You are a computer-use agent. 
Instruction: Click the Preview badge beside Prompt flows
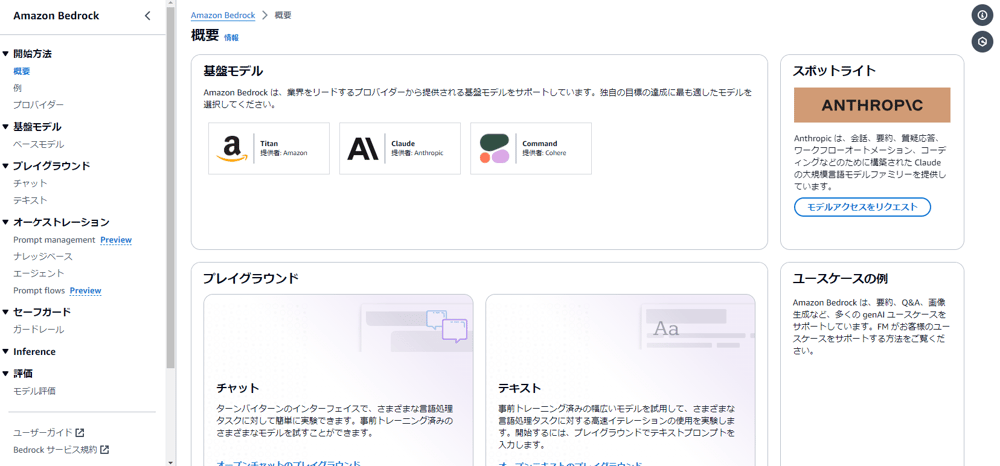point(85,291)
